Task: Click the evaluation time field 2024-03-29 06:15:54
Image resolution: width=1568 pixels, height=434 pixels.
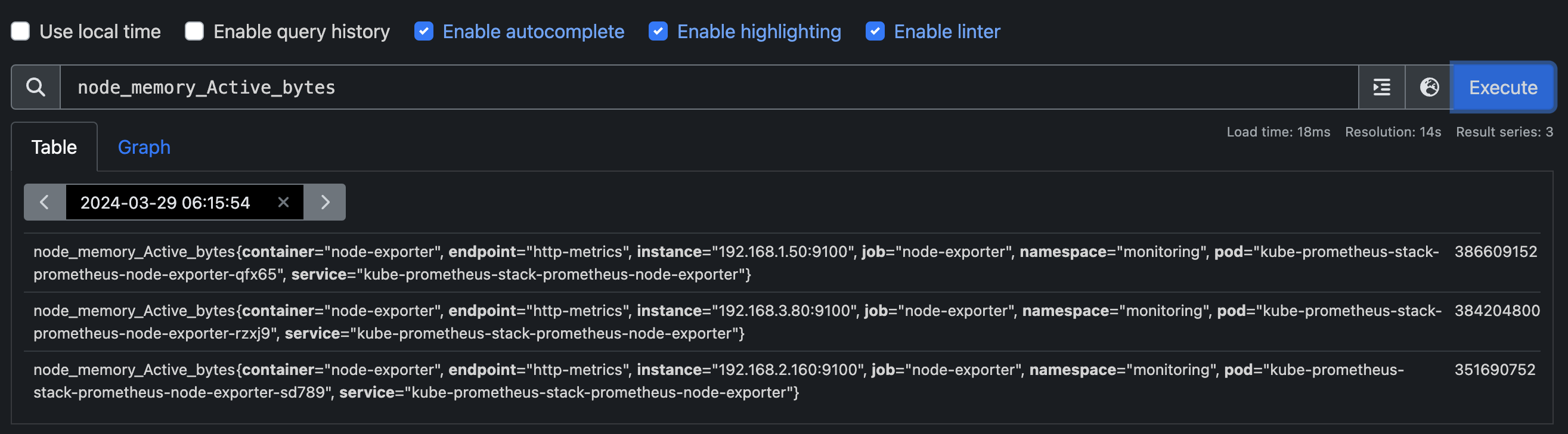Action: tap(165, 202)
